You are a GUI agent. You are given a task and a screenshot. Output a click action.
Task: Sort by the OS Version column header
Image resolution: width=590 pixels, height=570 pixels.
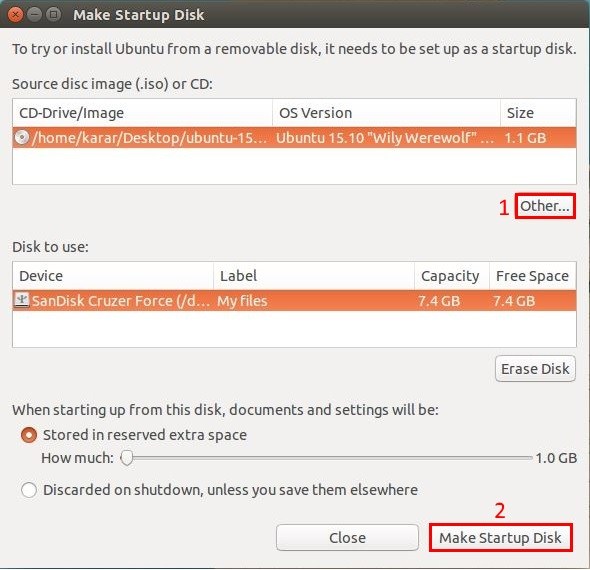coord(386,113)
